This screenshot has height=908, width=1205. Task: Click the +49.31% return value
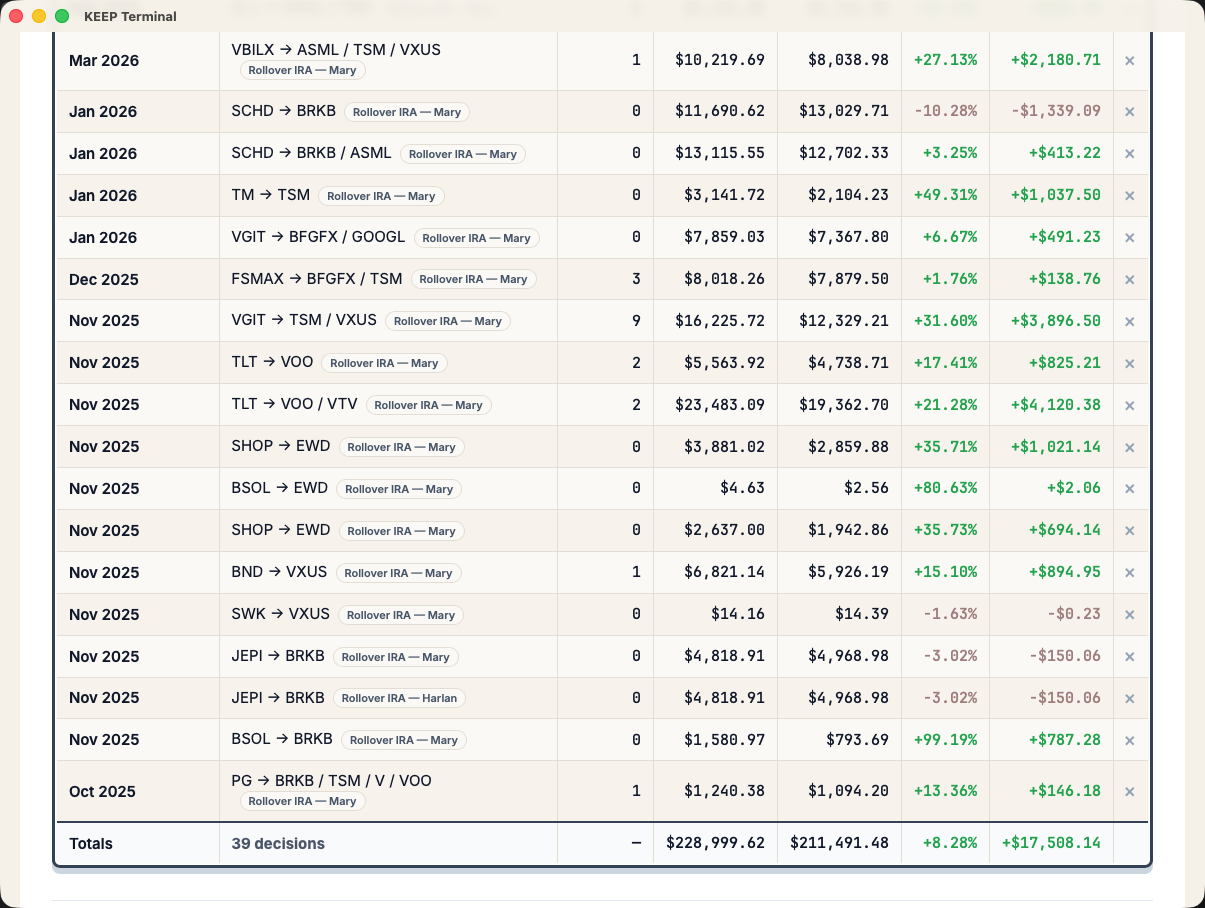945,195
